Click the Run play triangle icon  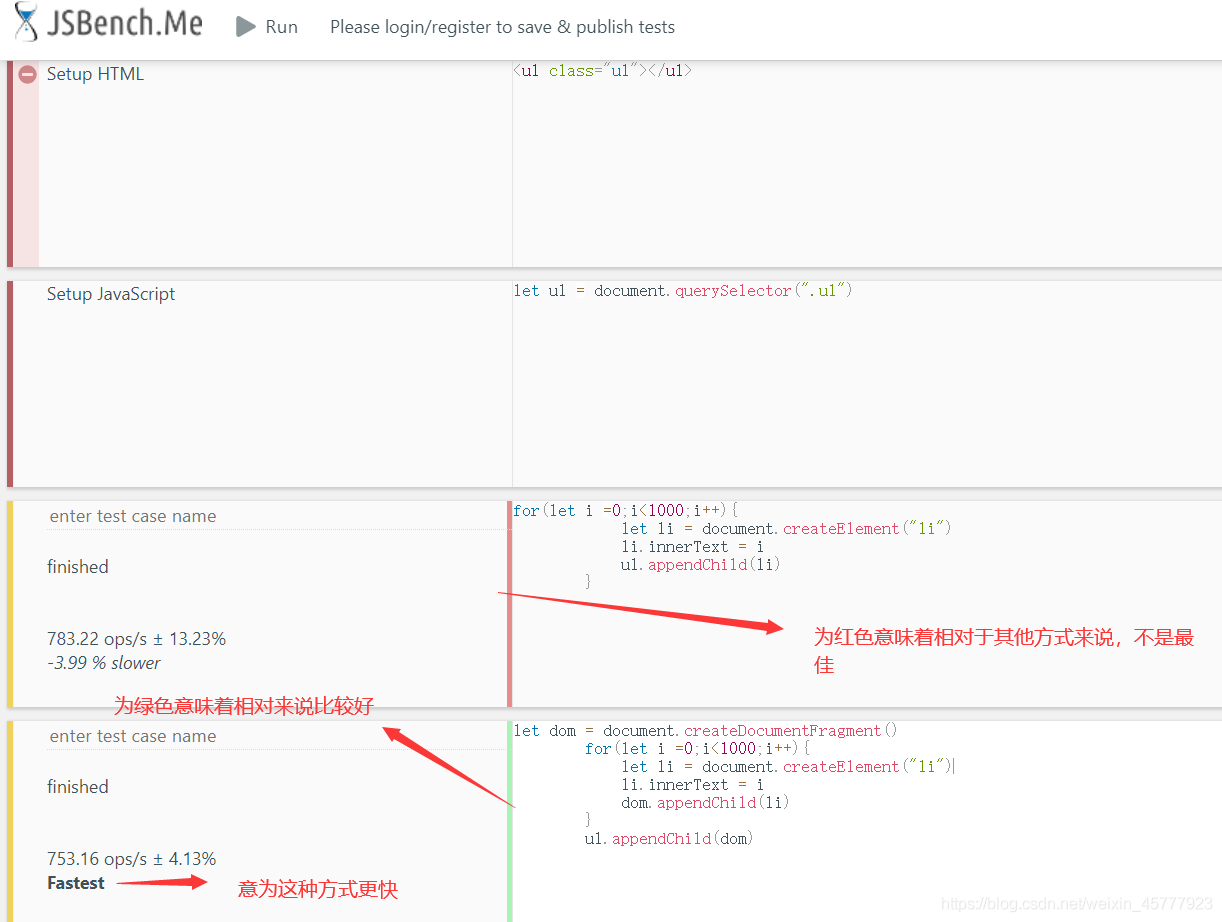point(246,27)
